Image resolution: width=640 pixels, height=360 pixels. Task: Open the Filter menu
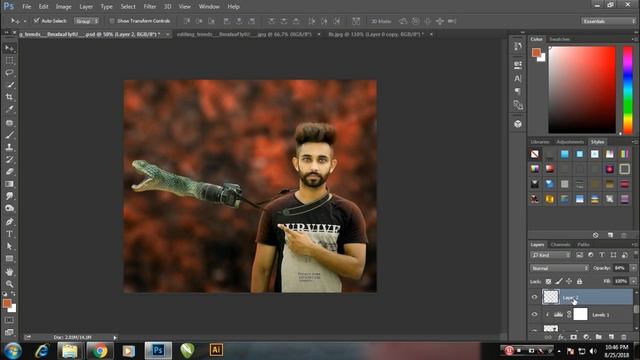click(x=149, y=7)
